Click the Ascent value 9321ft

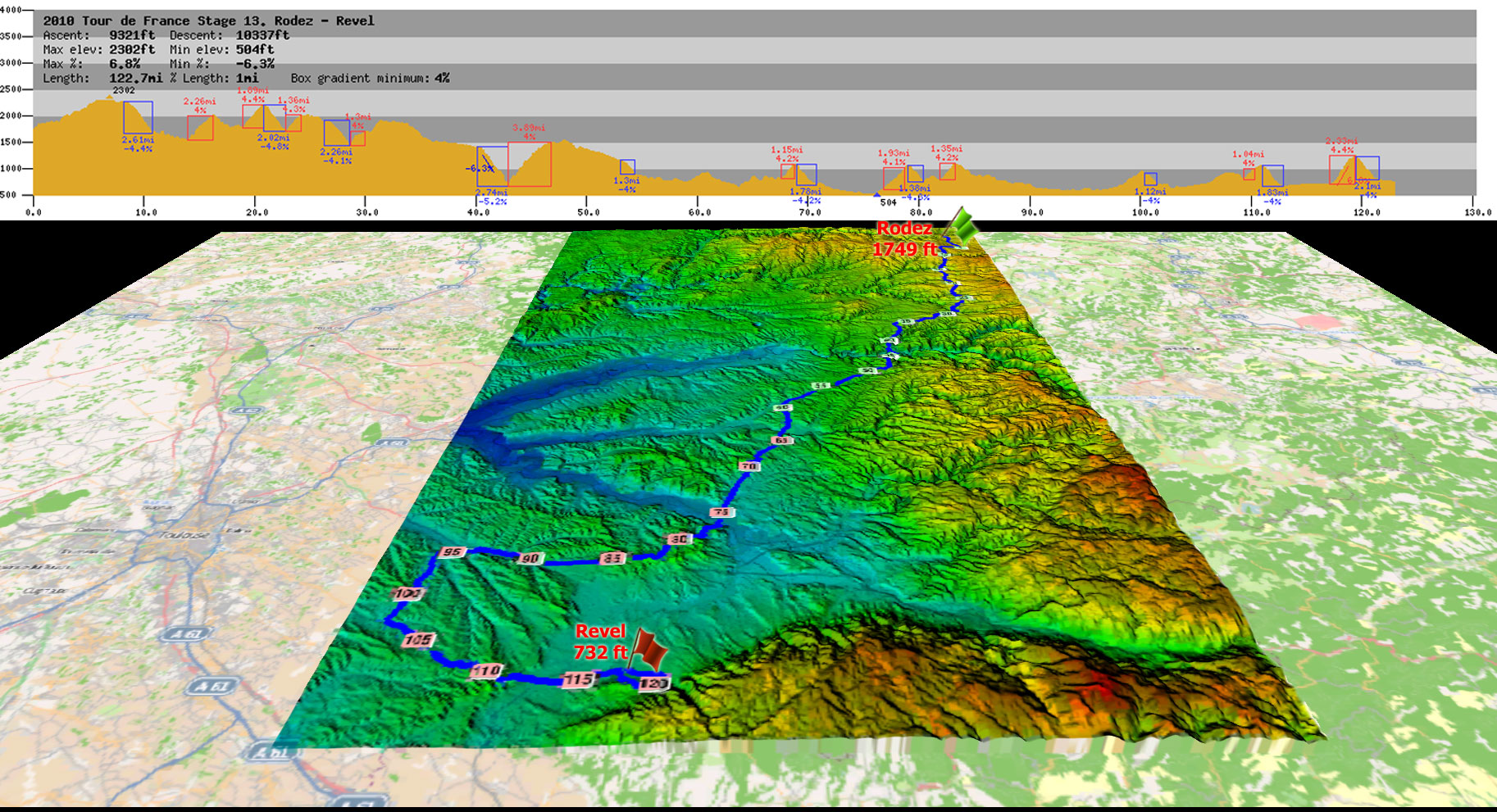click(132, 35)
